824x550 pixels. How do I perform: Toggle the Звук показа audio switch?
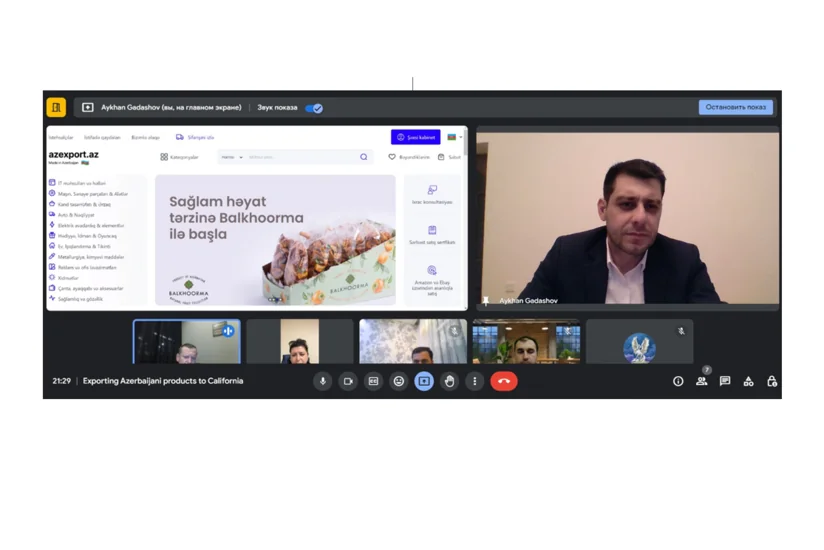(x=314, y=108)
